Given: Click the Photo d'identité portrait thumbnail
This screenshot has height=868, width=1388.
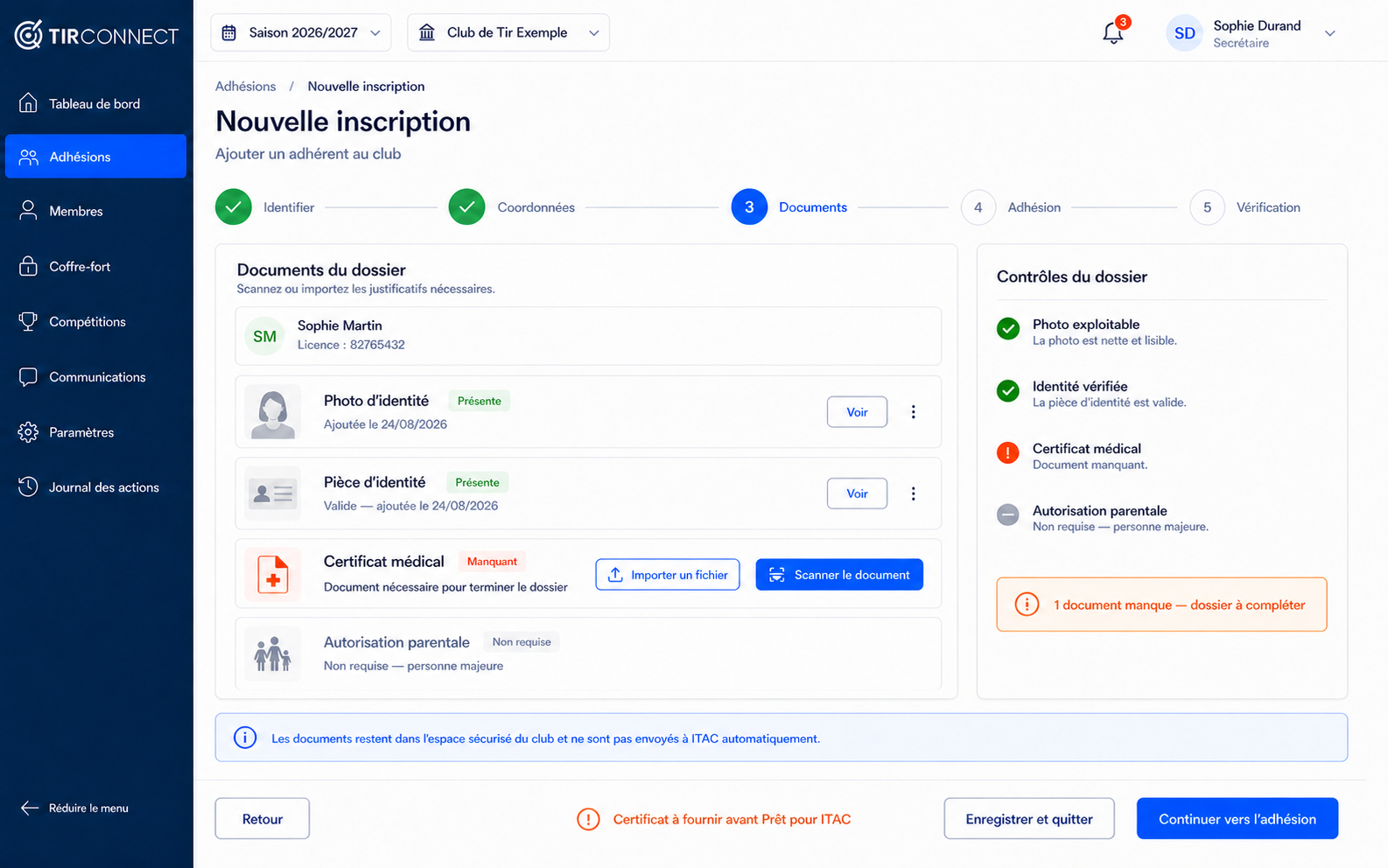Looking at the screenshot, I should 273,412.
